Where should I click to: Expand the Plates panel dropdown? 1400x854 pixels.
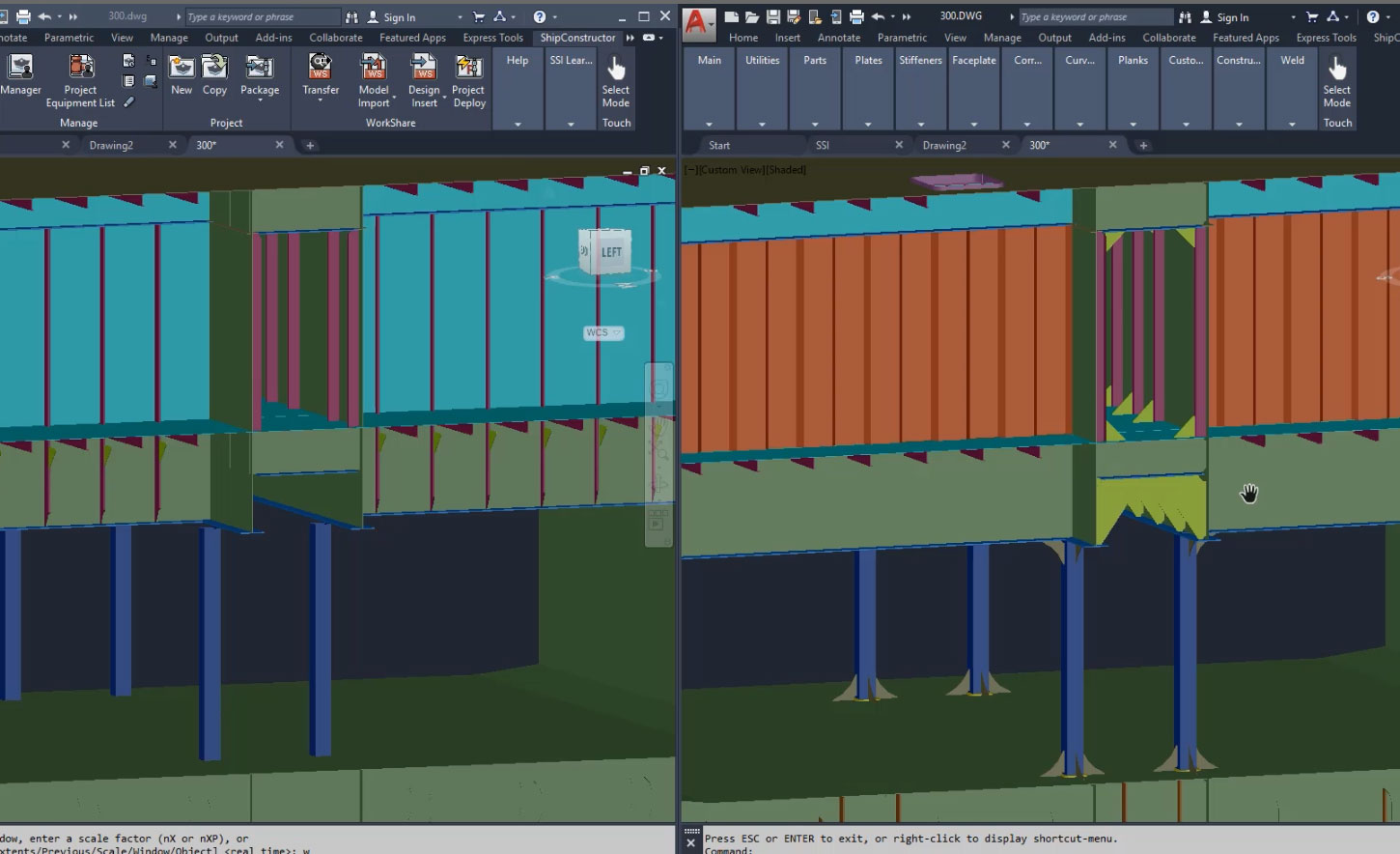click(867, 123)
